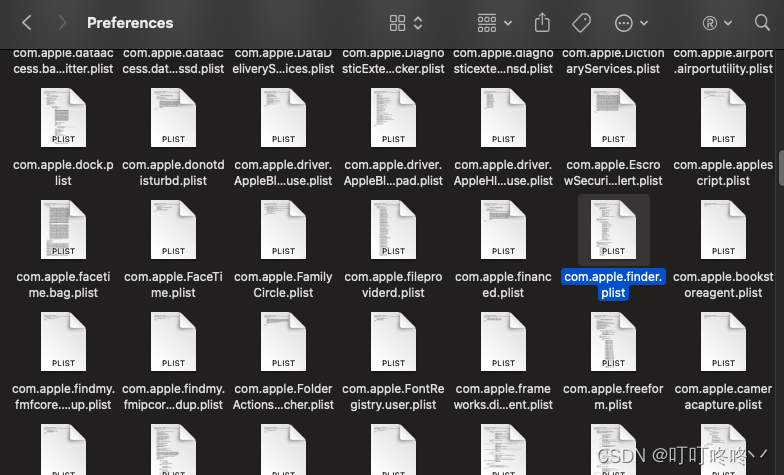Screen dimensions: 784x475
Task: Select com.apple.findmy.fmfcore....up.plist icon
Action: point(63,342)
